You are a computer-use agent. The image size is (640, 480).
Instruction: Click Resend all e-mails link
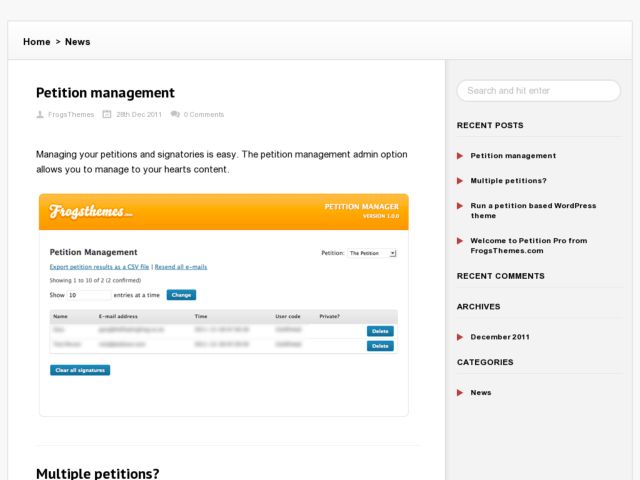(181, 267)
